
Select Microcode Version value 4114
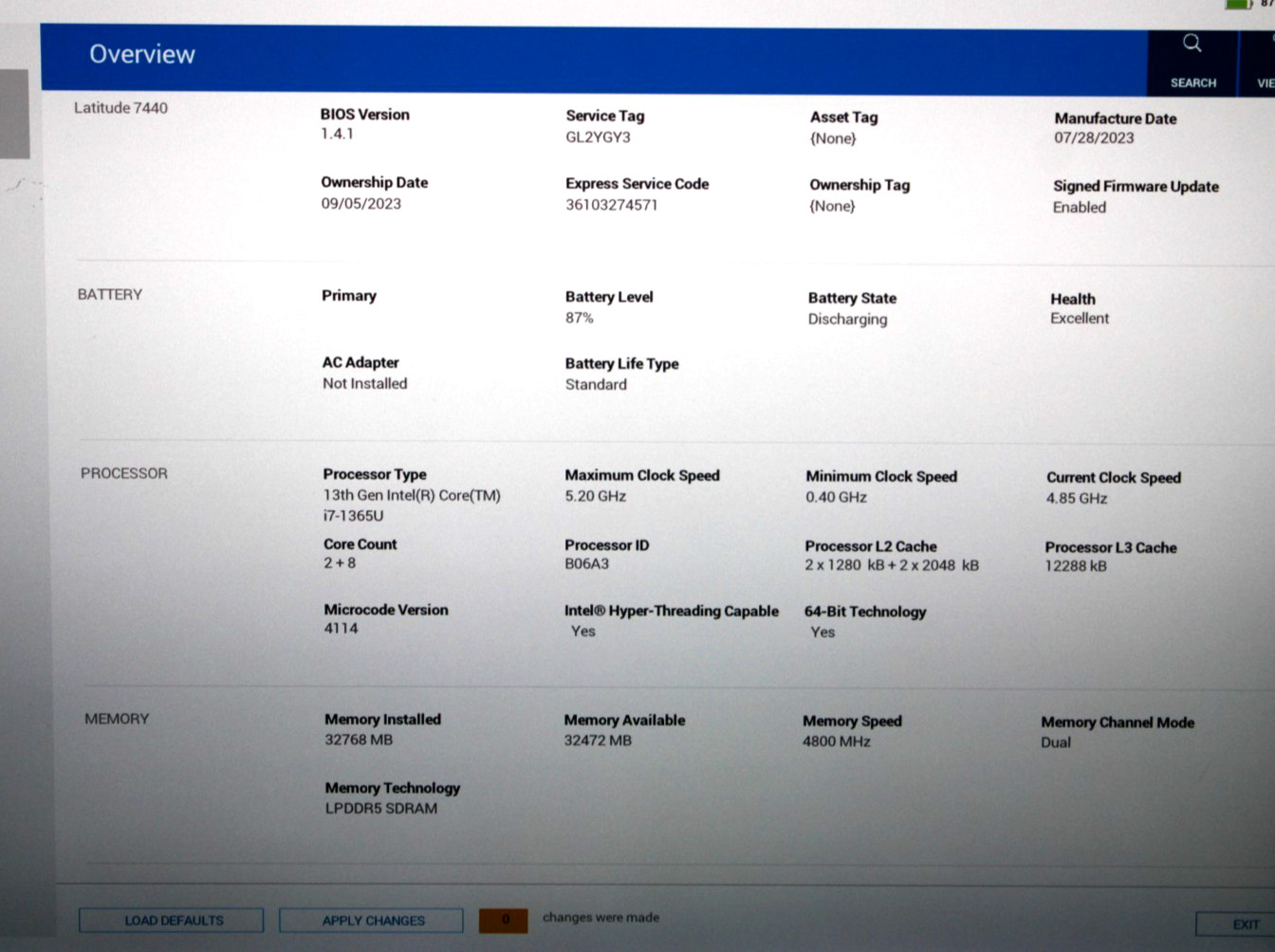[x=341, y=628]
